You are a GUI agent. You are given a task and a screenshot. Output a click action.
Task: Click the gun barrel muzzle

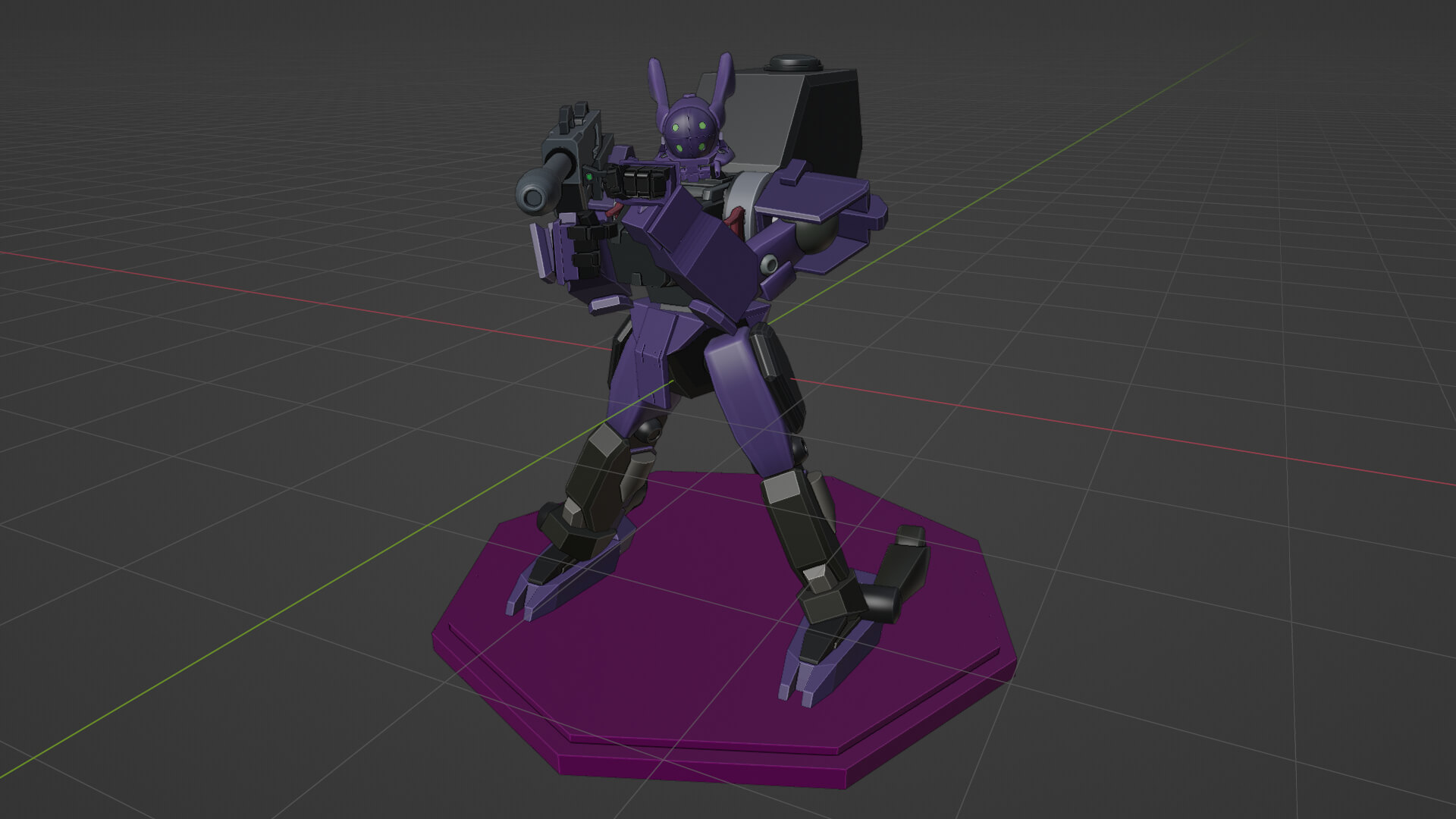click(534, 197)
